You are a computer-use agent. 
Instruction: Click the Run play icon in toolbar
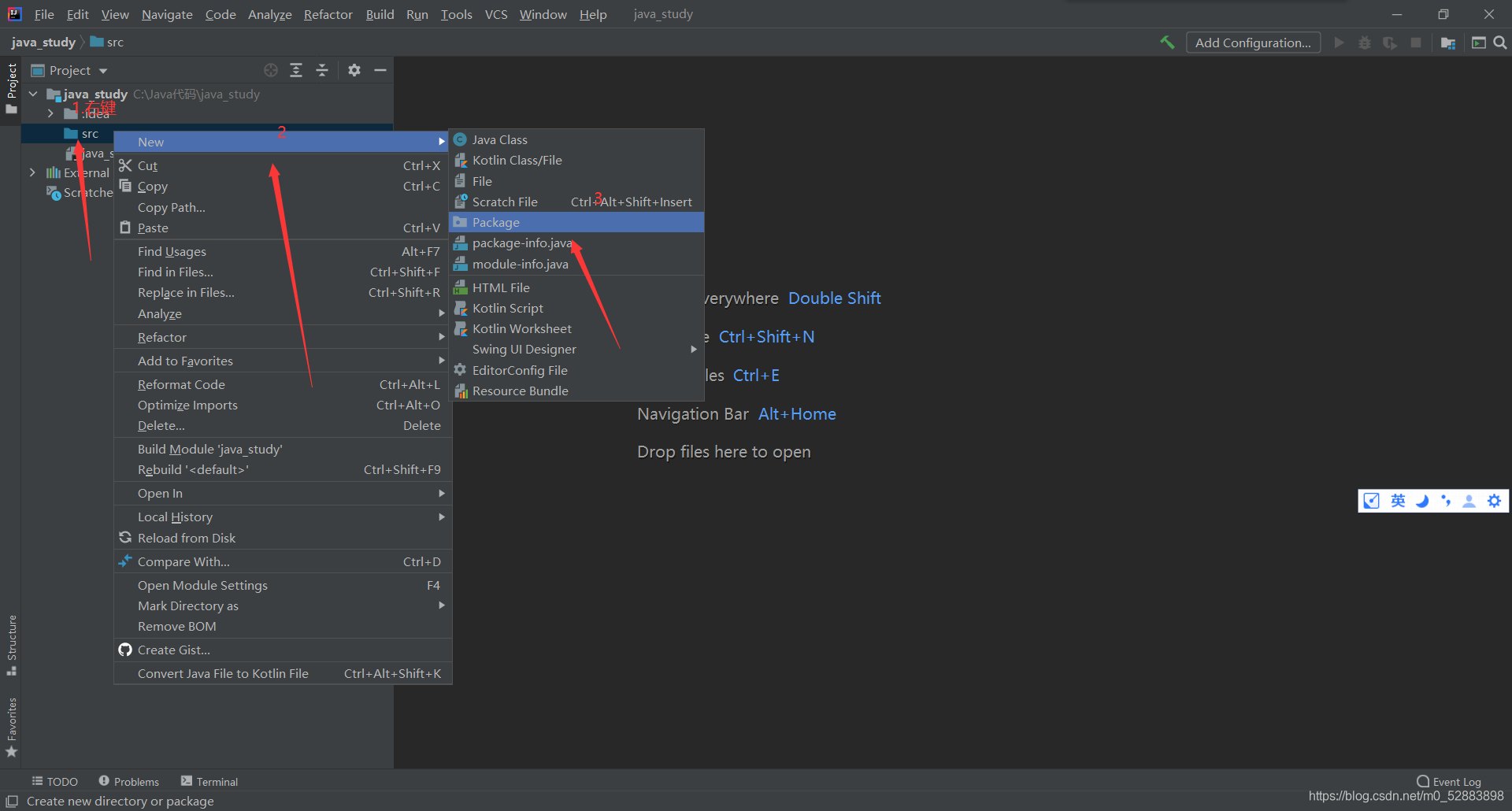(1339, 43)
